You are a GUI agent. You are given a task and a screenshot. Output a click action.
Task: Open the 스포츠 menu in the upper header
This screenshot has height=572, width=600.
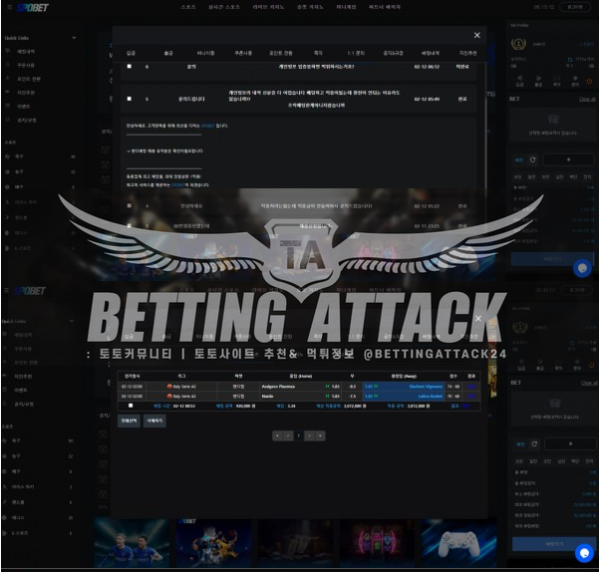tap(188, 7)
